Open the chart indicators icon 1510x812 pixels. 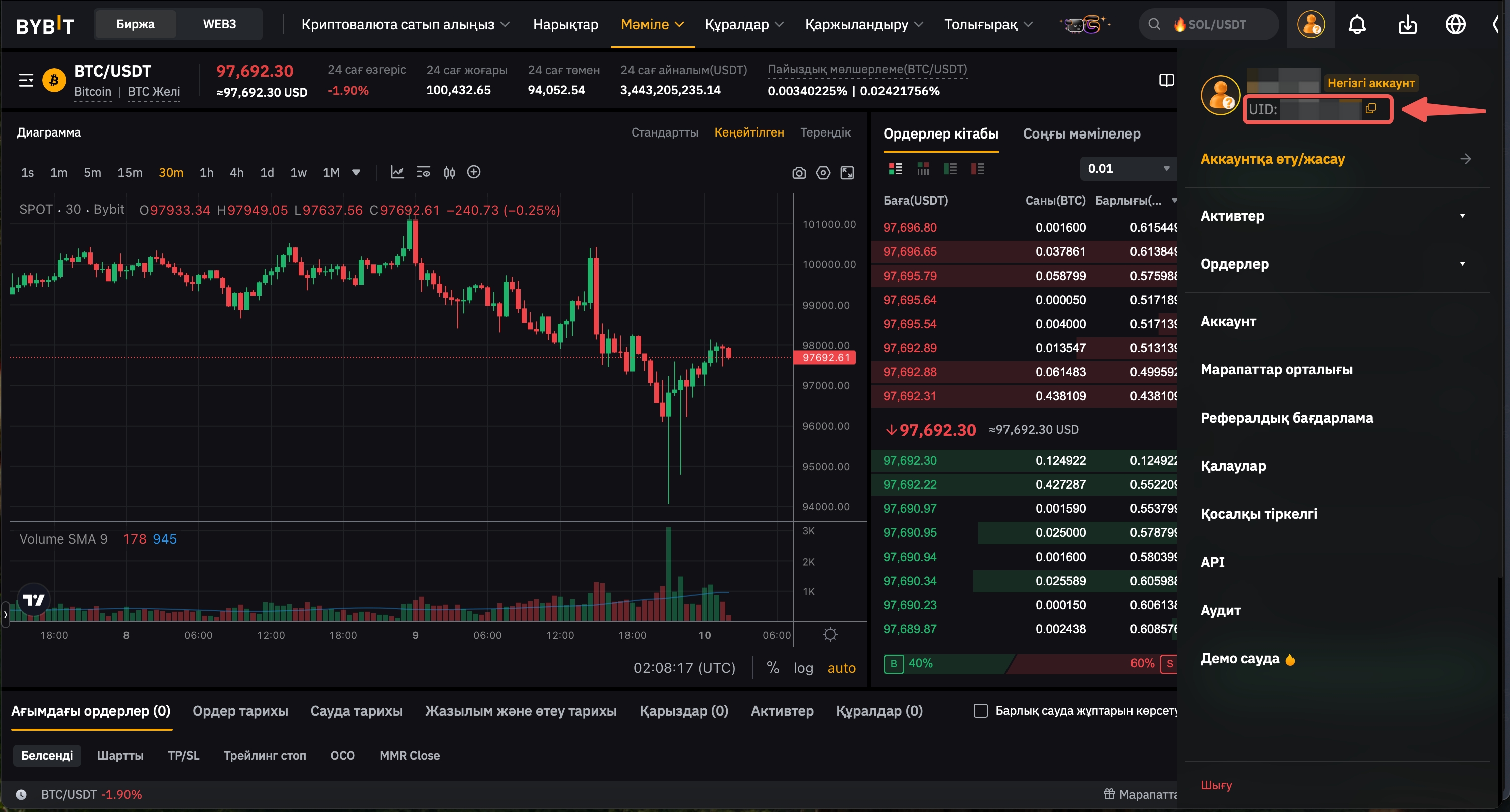(x=397, y=172)
